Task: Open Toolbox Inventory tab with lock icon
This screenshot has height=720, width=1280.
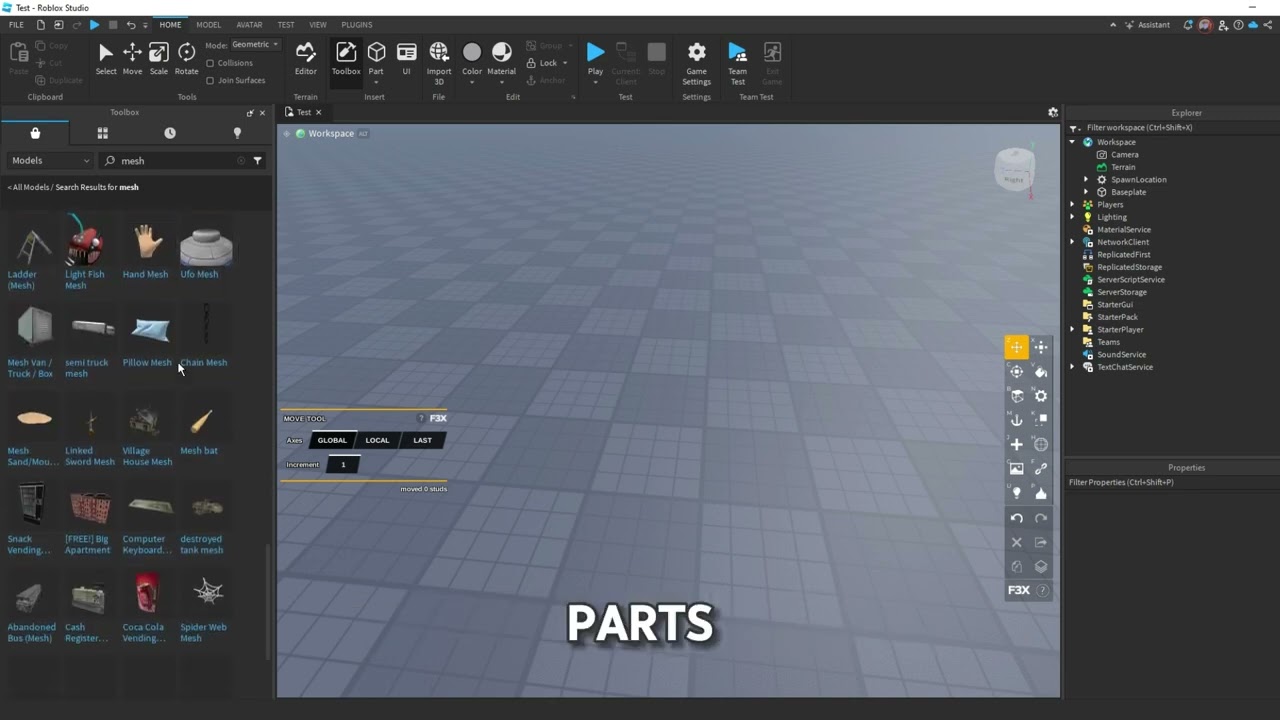Action: click(x=35, y=133)
